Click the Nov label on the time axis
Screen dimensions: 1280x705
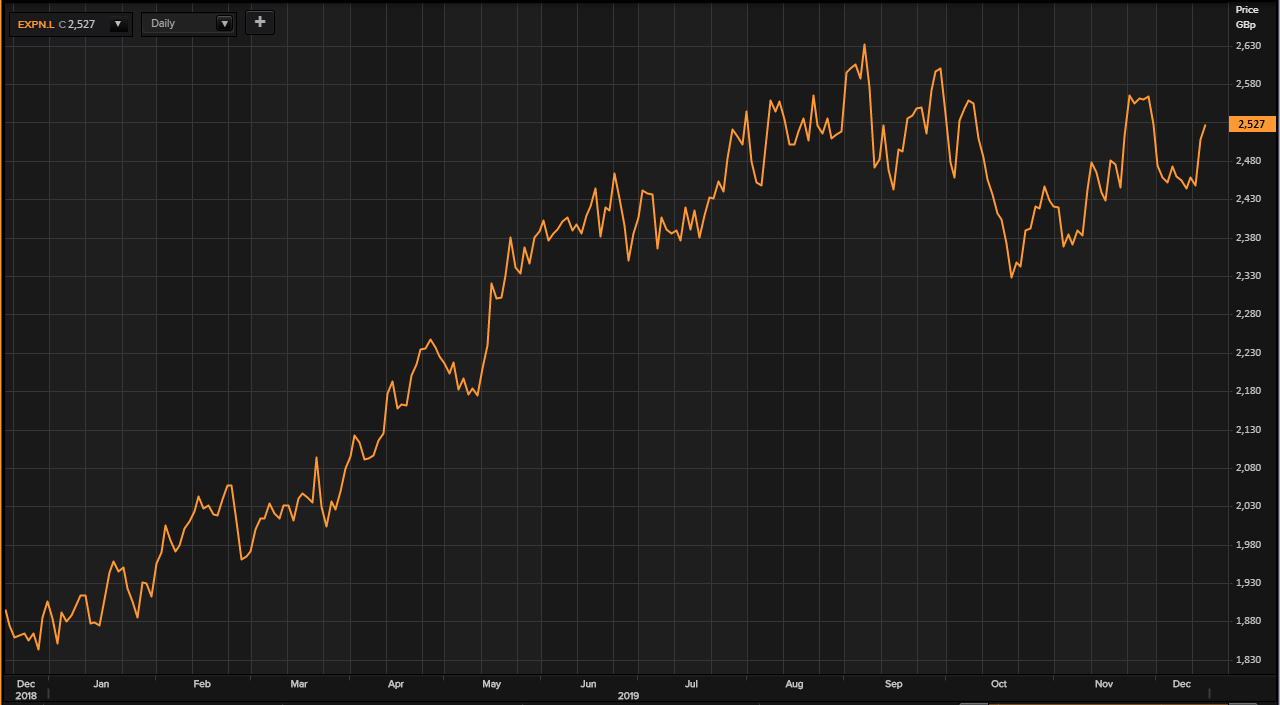click(x=1104, y=685)
